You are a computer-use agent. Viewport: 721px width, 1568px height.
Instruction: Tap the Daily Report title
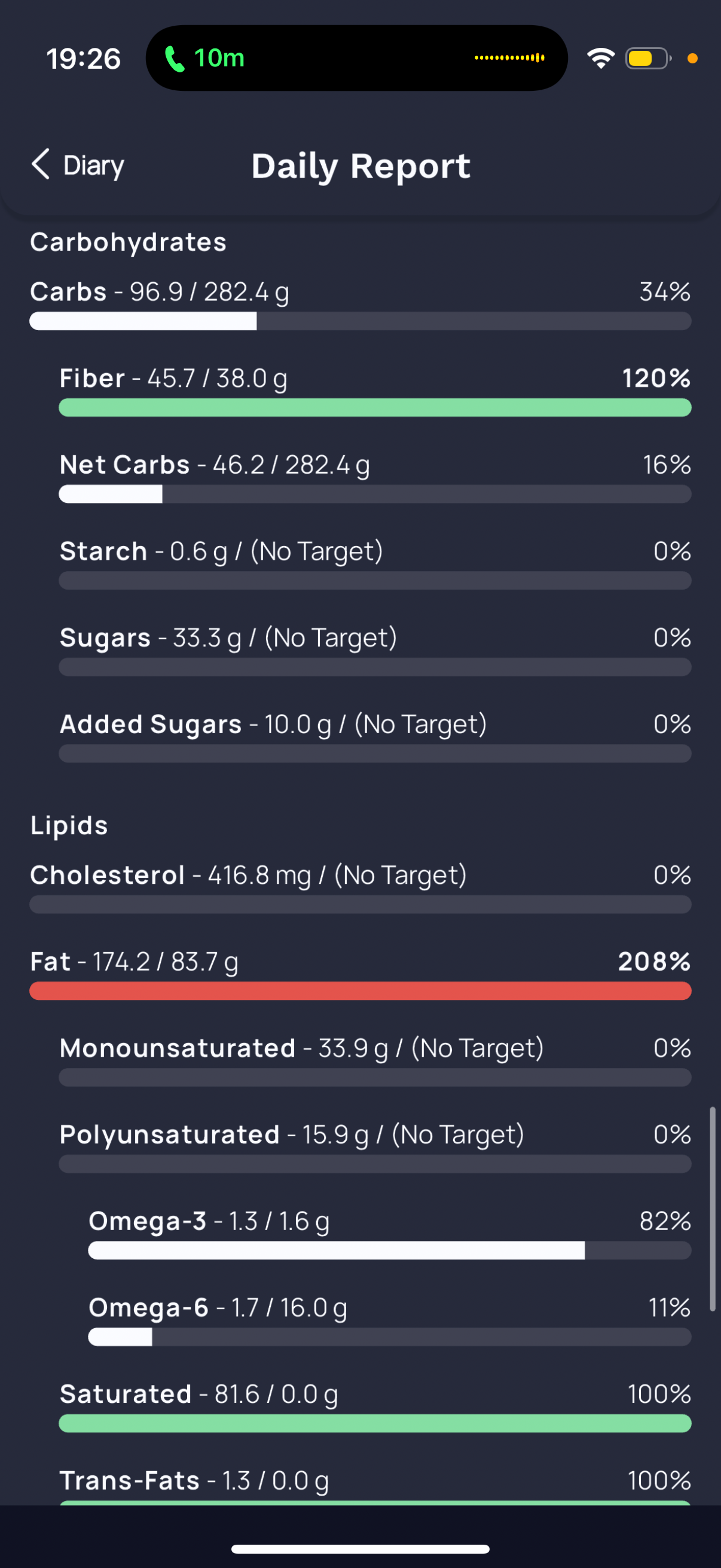pyautogui.click(x=361, y=166)
